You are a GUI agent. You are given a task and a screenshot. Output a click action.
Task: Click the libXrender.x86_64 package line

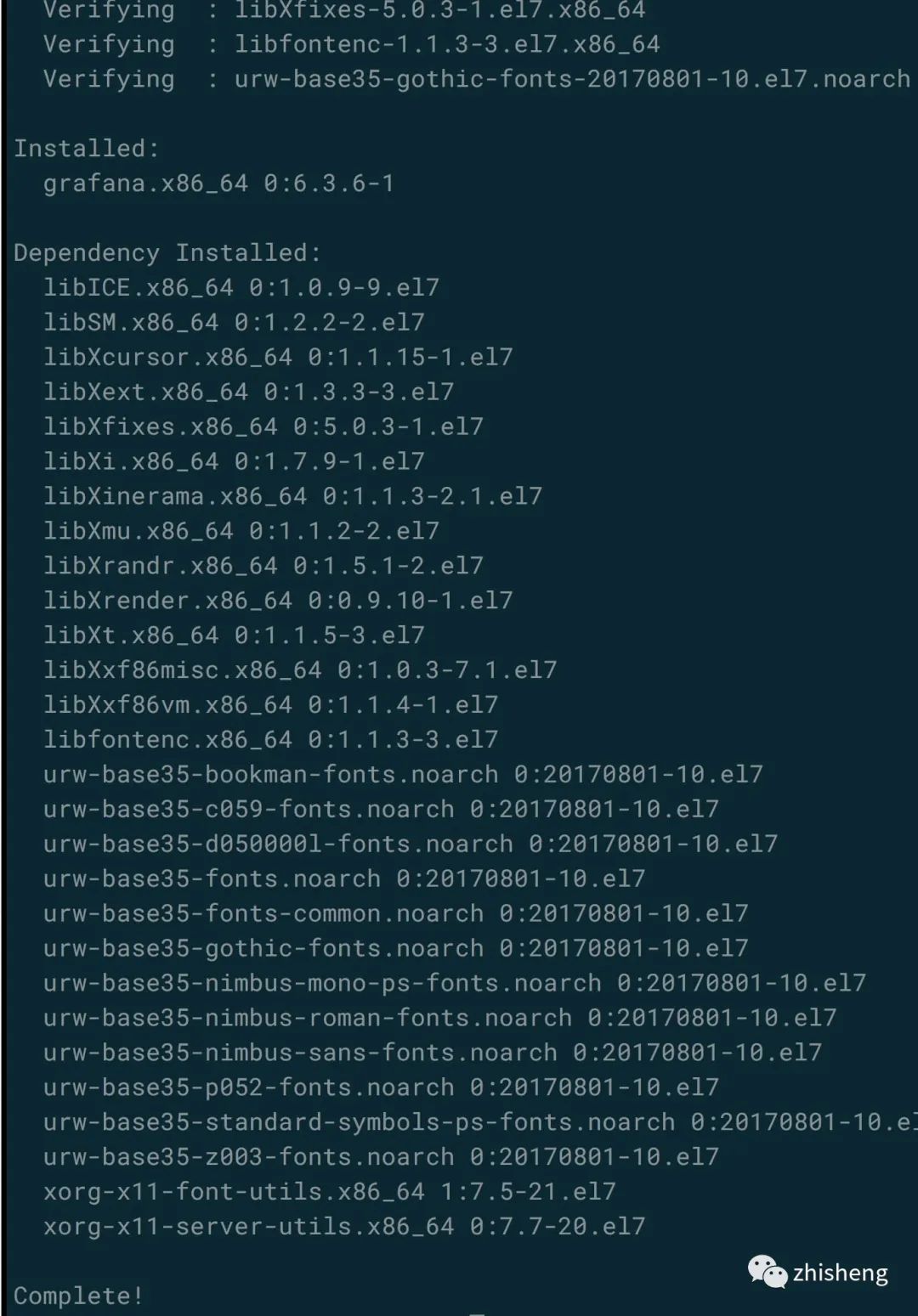pyautogui.click(x=278, y=601)
